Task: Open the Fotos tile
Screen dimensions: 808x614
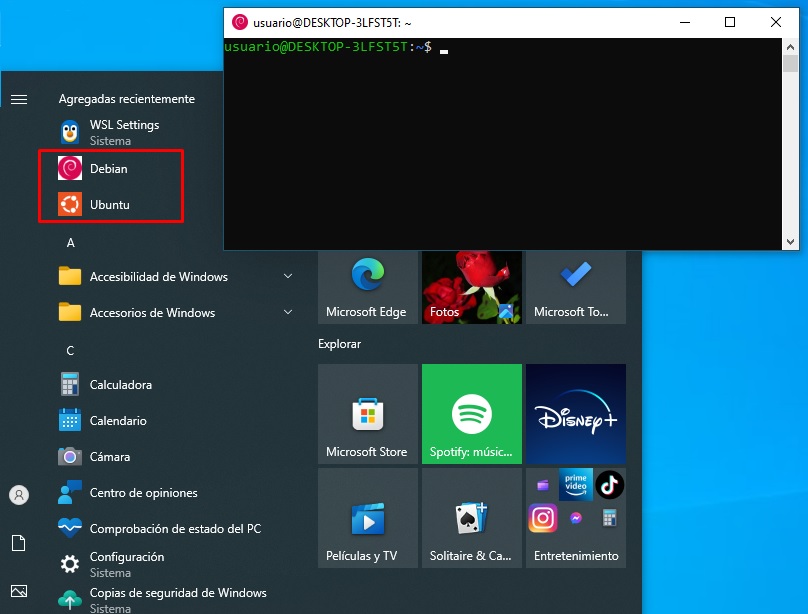Action: tap(472, 287)
